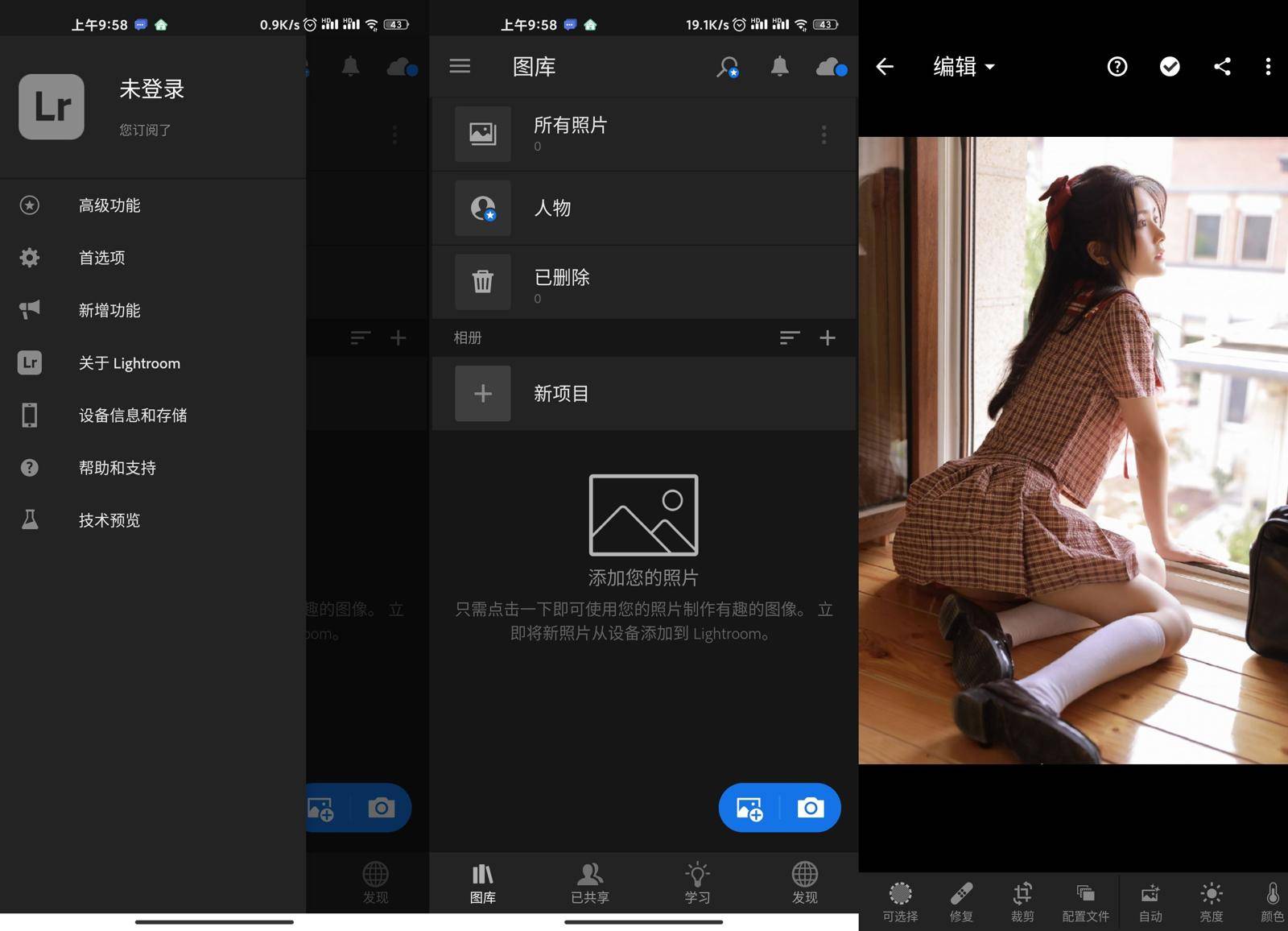Create a 新项目 album
This screenshot has width=1288, height=931.
pos(561,394)
